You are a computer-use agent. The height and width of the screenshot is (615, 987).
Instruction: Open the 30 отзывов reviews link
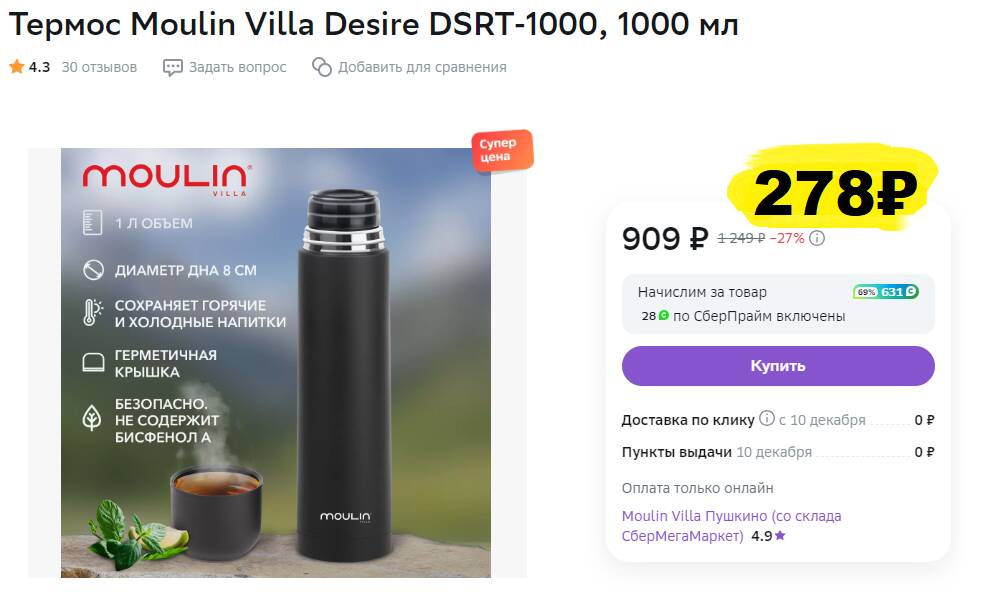(x=99, y=67)
